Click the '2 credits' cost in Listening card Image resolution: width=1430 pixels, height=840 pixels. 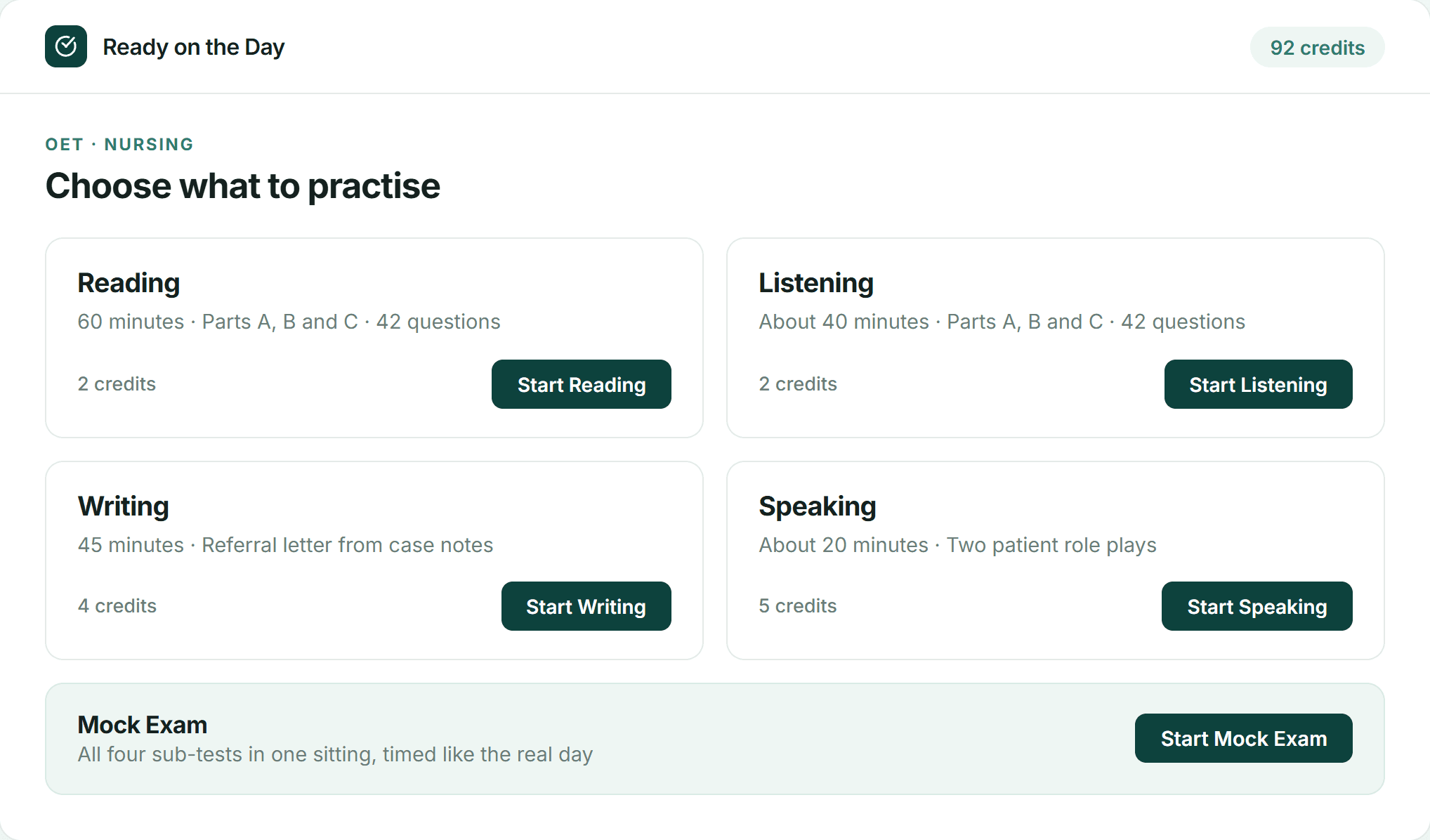(798, 384)
